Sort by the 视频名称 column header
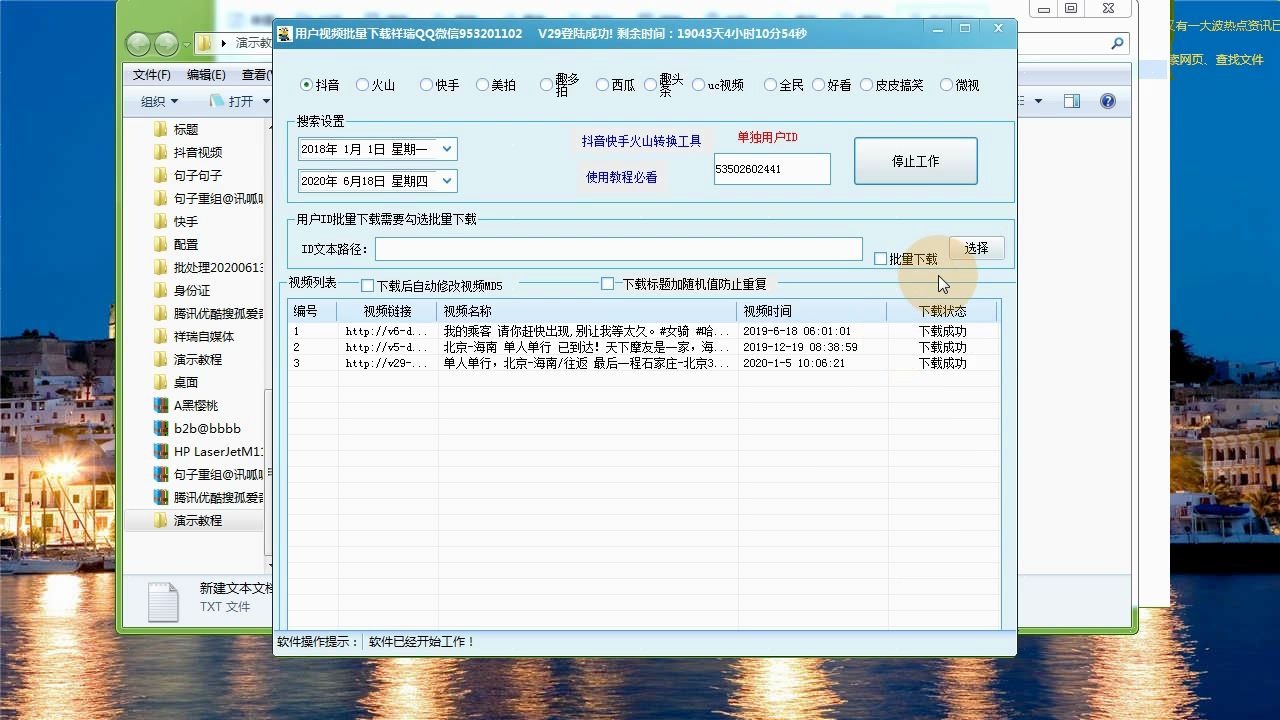The height and width of the screenshot is (720, 1280). pyautogui.click(x=587, y=311)
